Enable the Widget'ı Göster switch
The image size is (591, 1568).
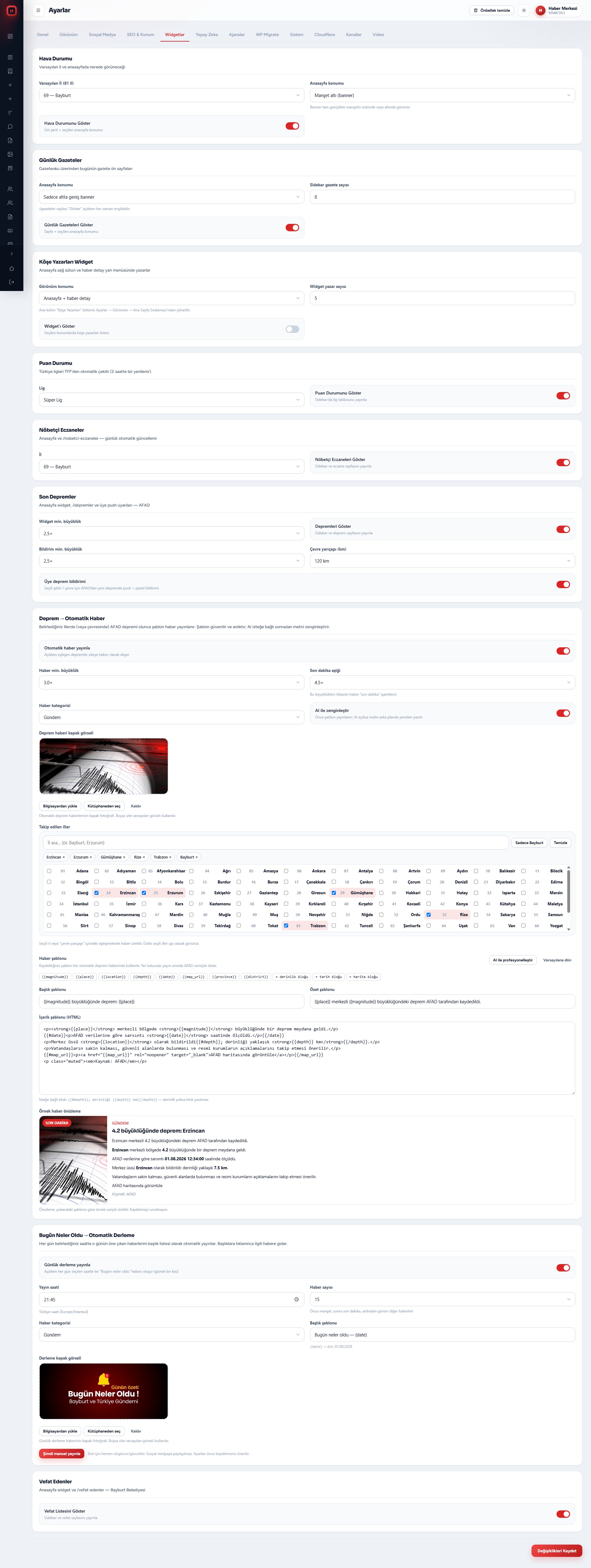[292, 329]
